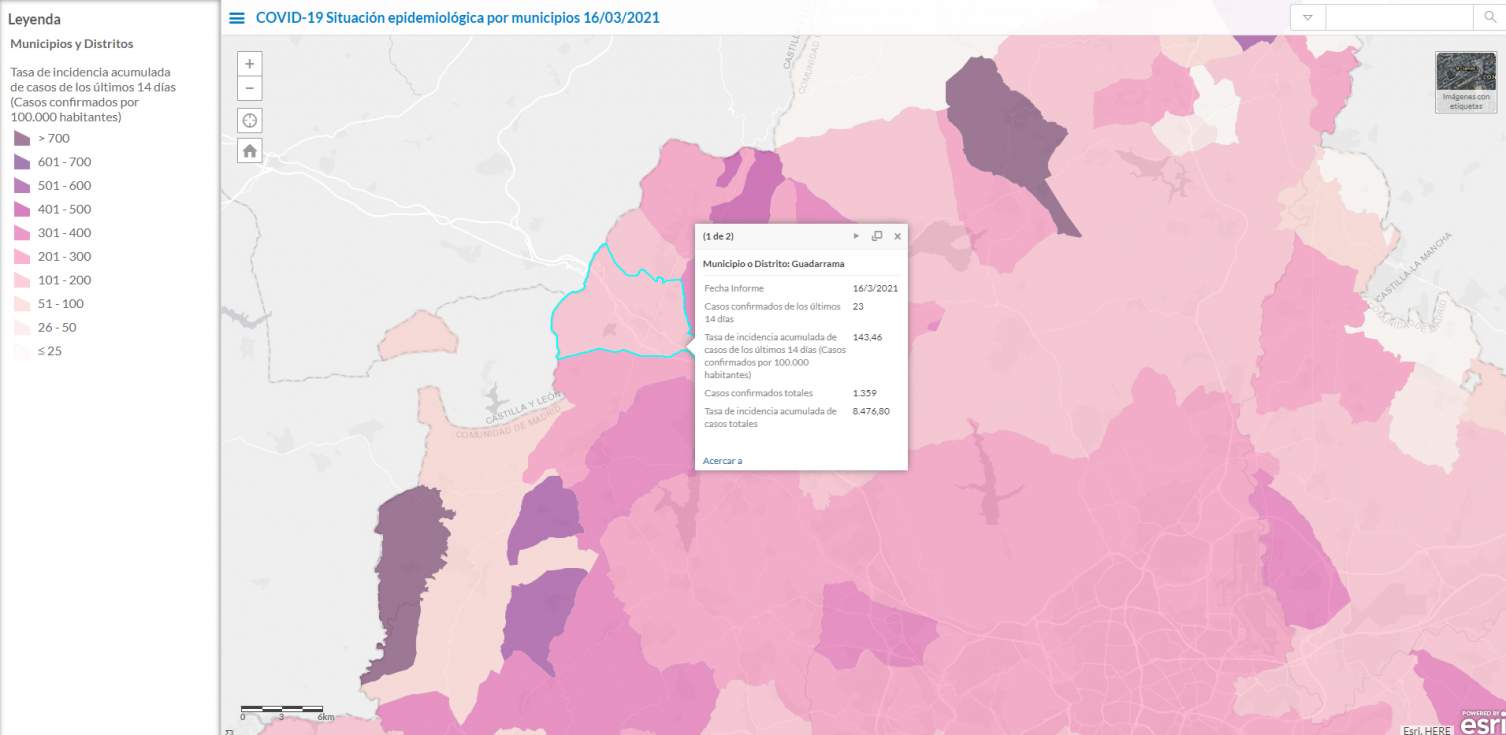The width and height of the screenshot is (1506, 735).
Task: Click the Leyenda panel heading
Action: tap(34, 19)
